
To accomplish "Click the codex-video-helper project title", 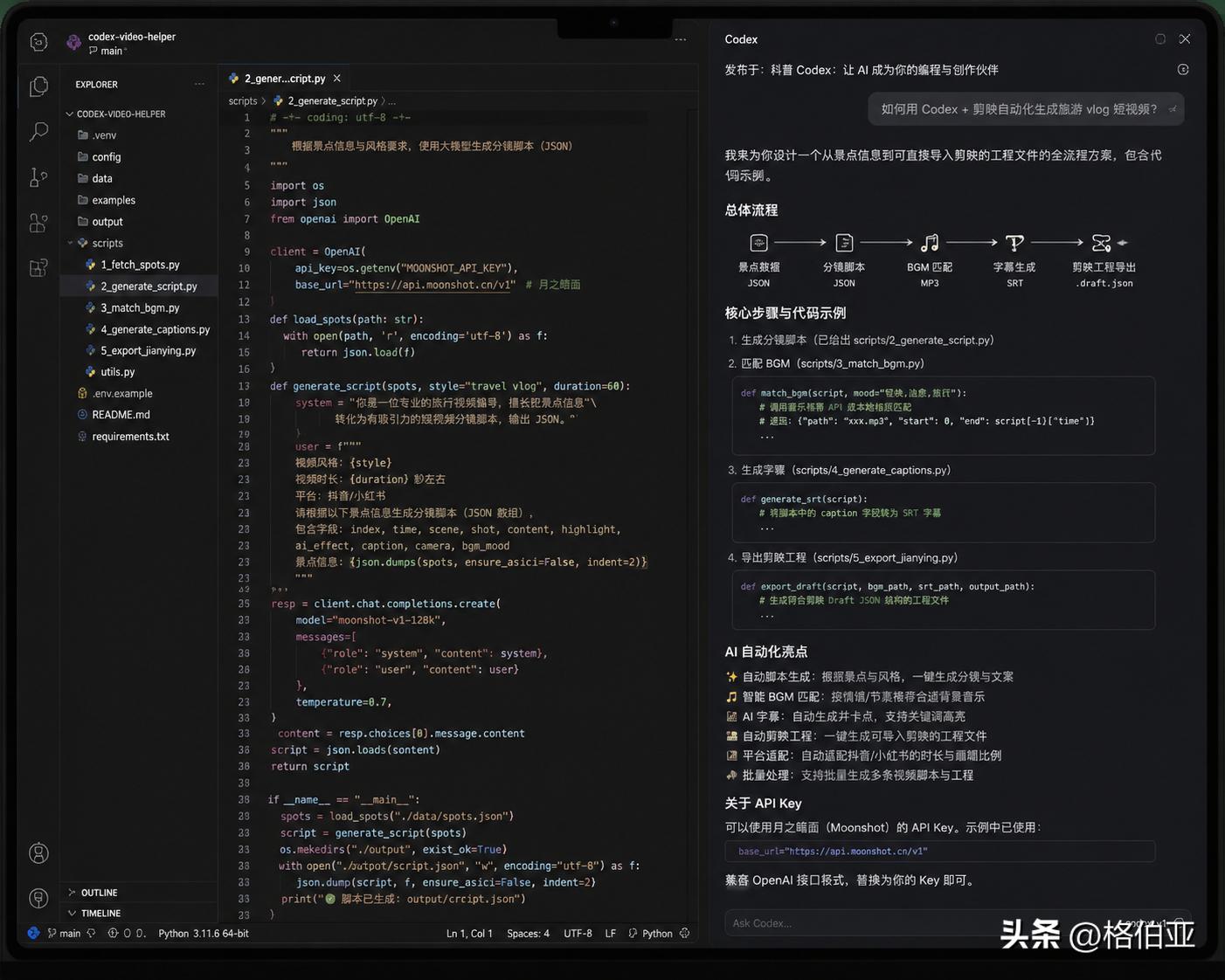I will pos(132,37).
